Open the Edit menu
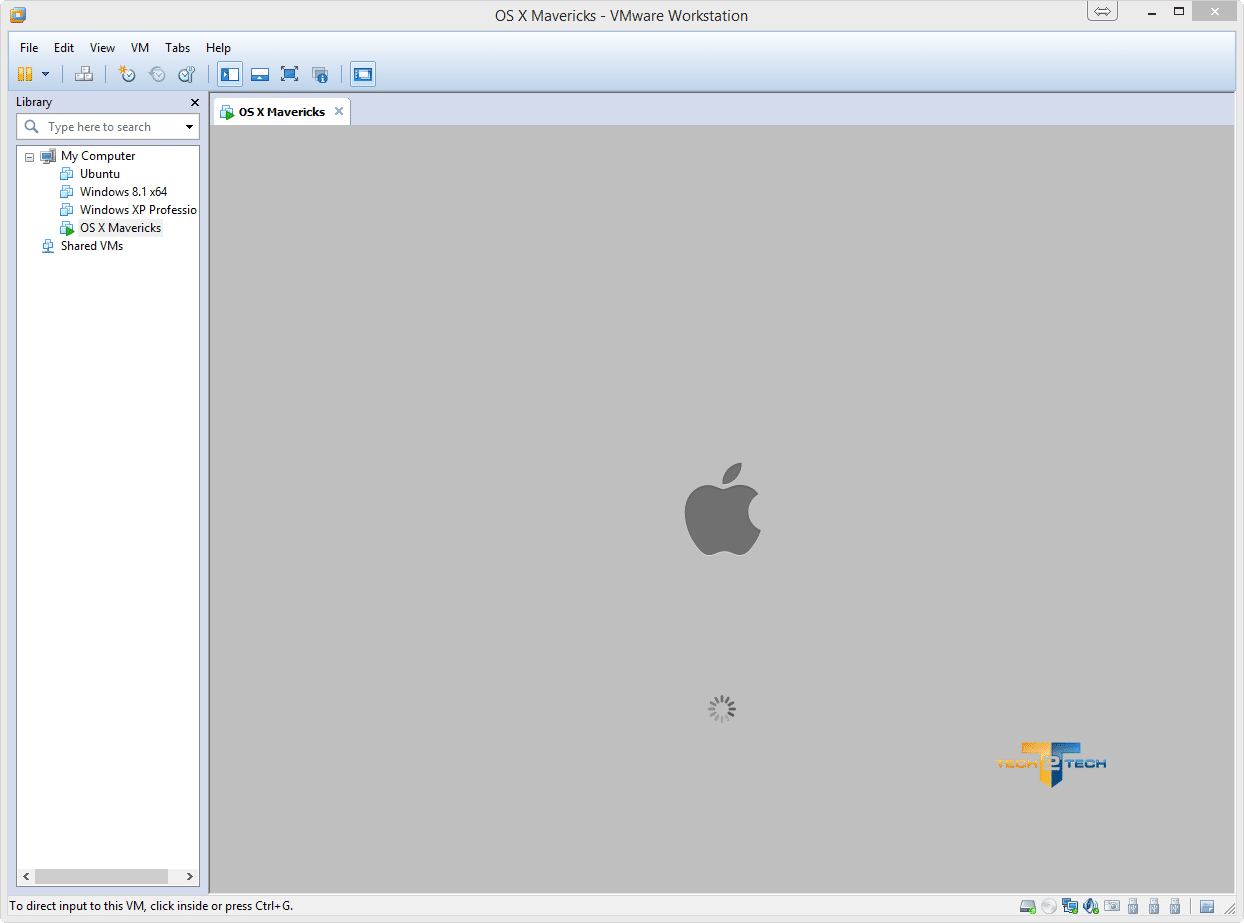 pos(64,48)
